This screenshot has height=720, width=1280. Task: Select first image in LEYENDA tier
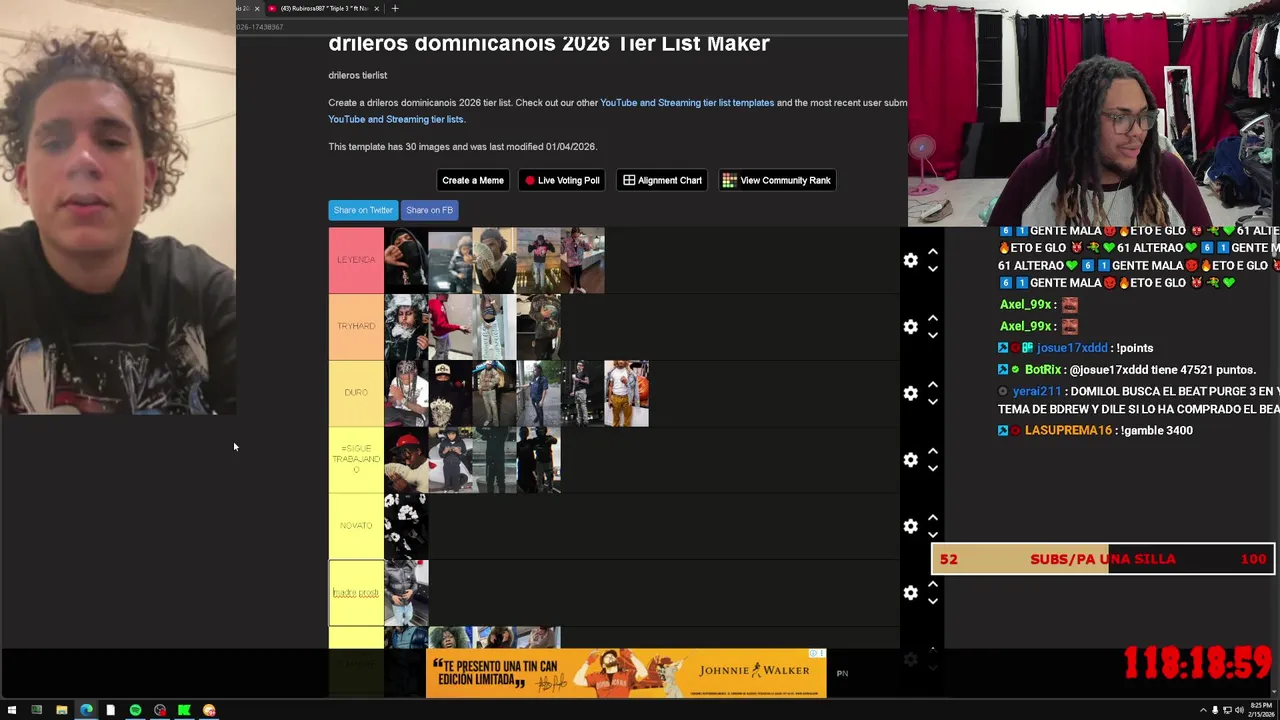pyautogui.click(x=406, y=260)
